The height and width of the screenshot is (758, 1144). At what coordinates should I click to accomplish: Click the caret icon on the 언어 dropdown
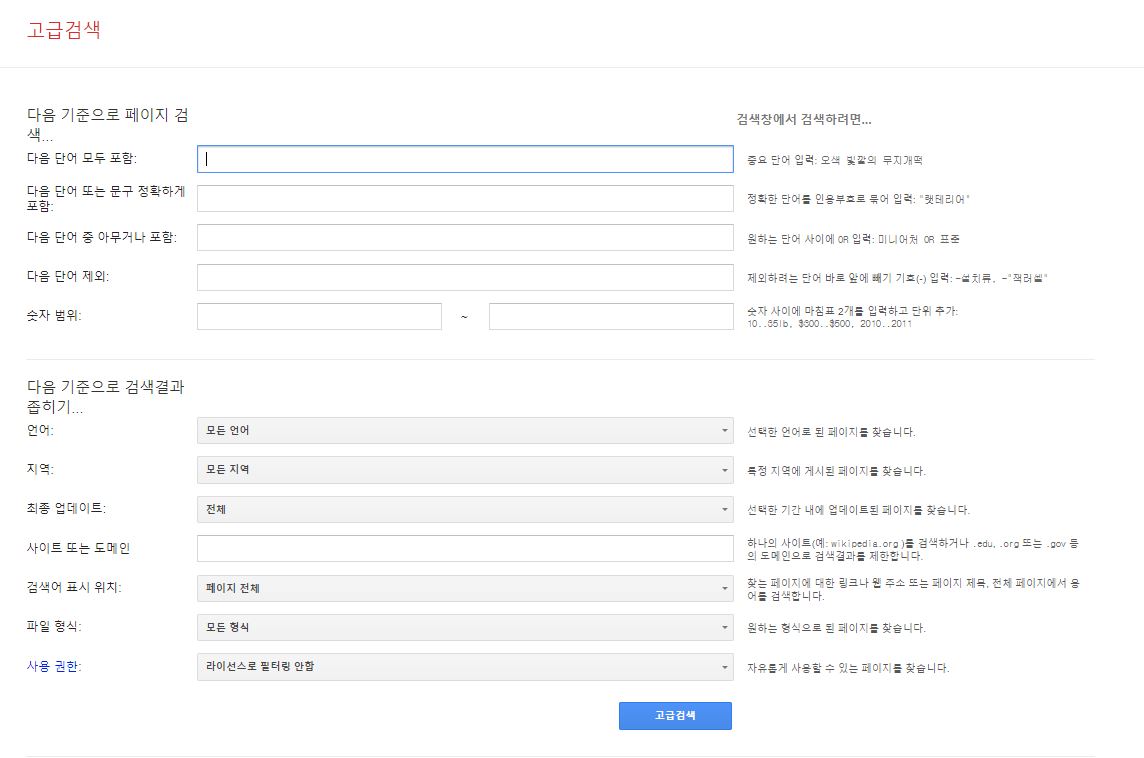(x=726, y=430)
